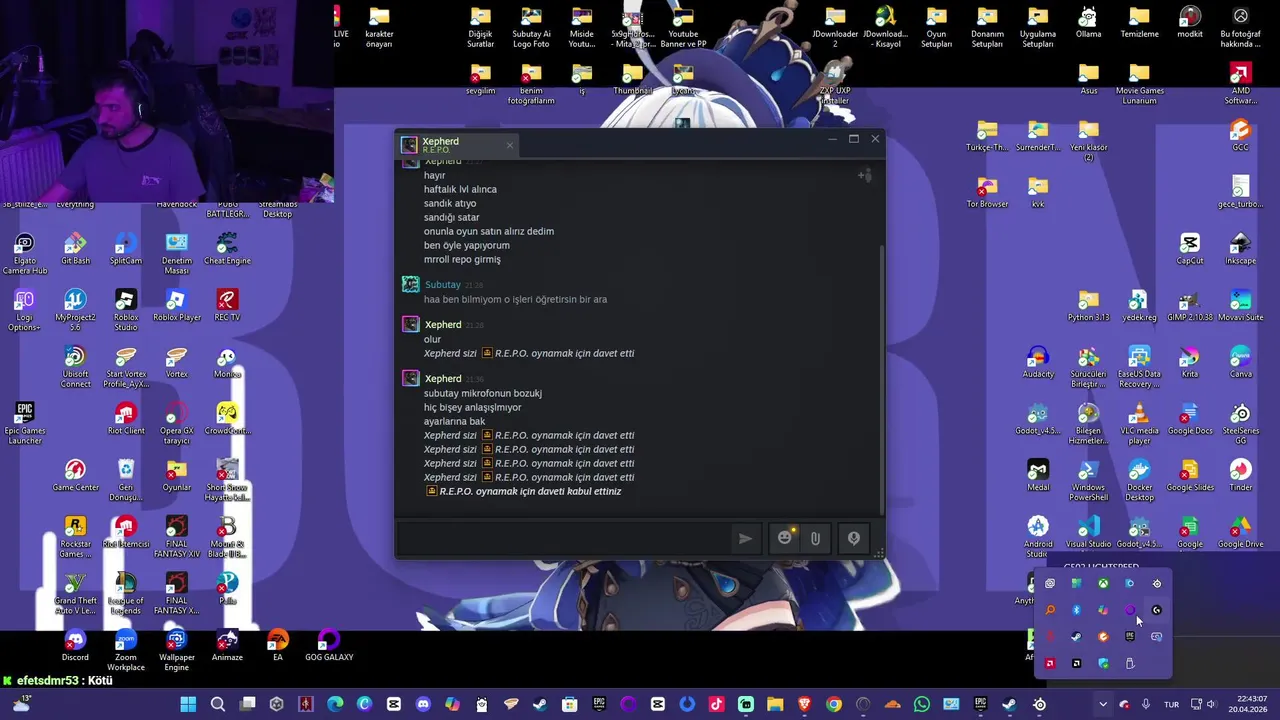
Task: Click AMD Software icon in tray overflow
Action: coord(1050,663)
